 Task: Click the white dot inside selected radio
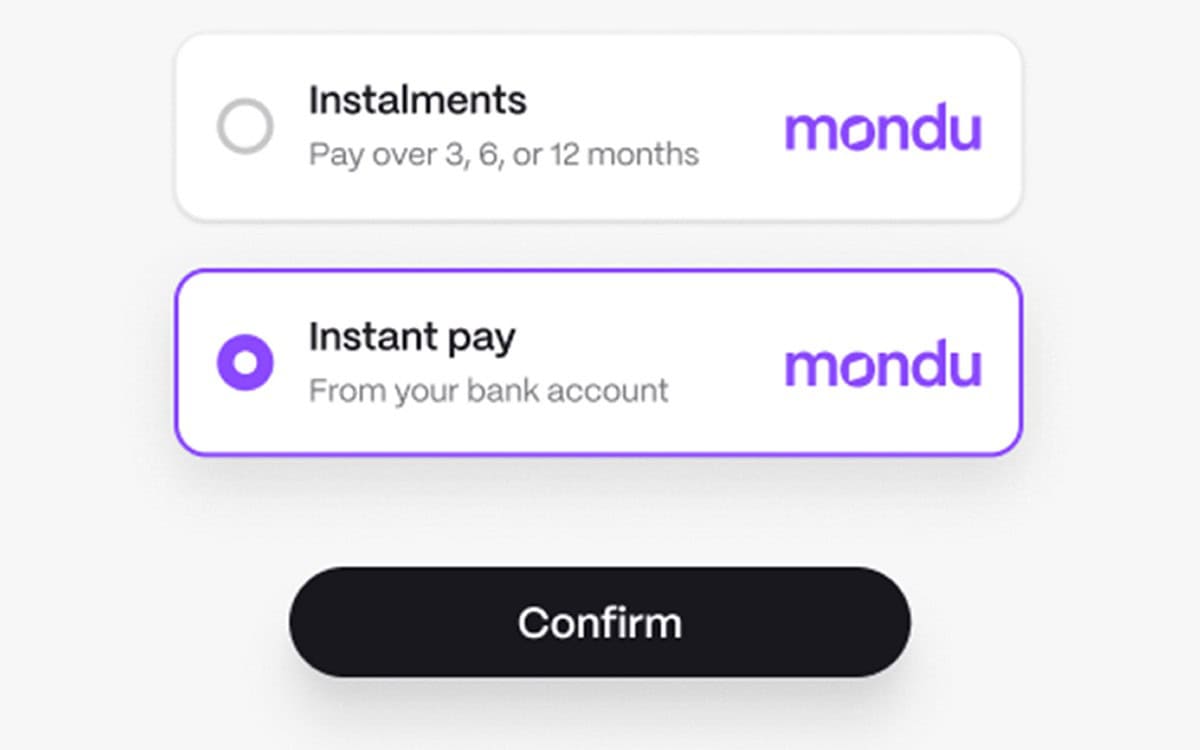point(245,362)
